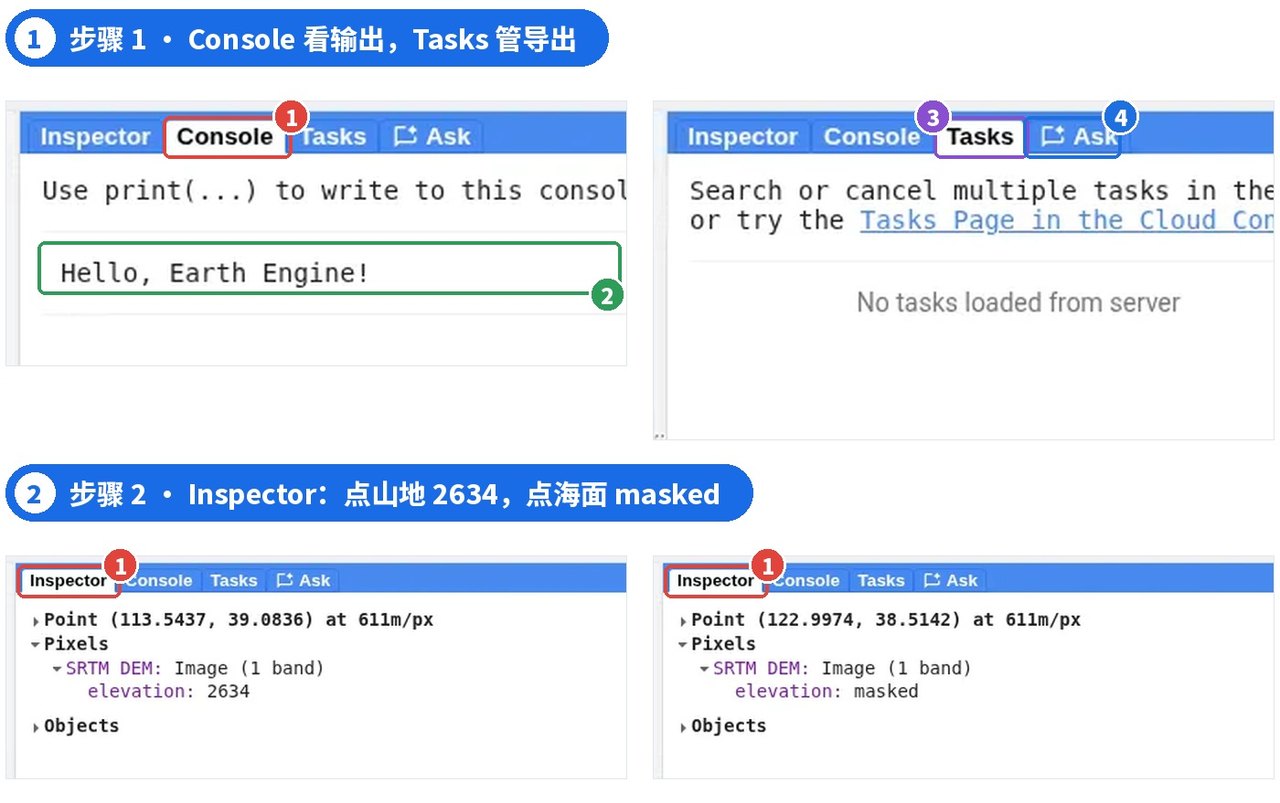1280x803 pixels.
Task: Open Tasks tab in the elevation 2634 panel
Action: coord(234,580)
